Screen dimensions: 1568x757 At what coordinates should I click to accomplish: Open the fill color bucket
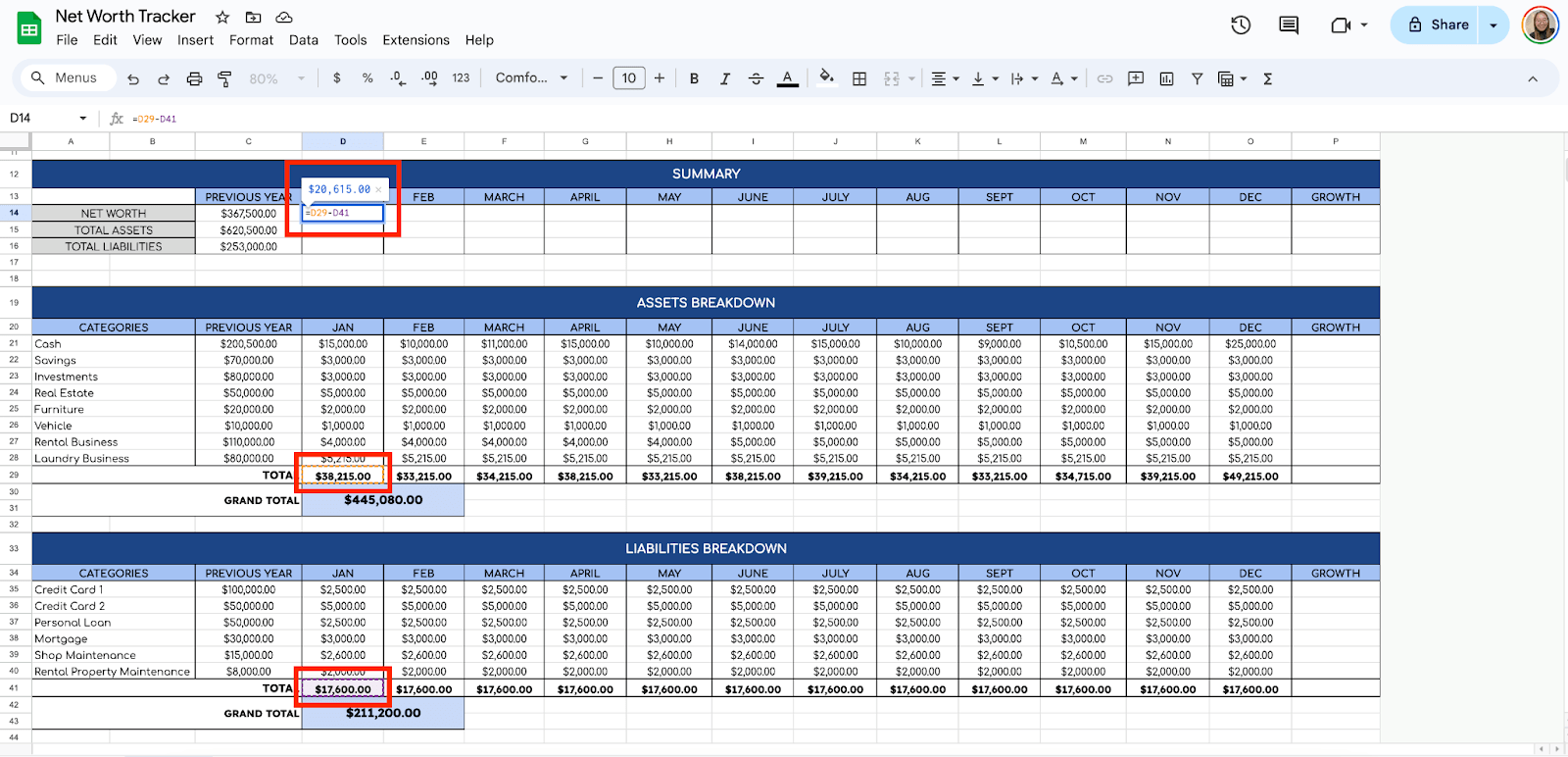pos(827,77)
